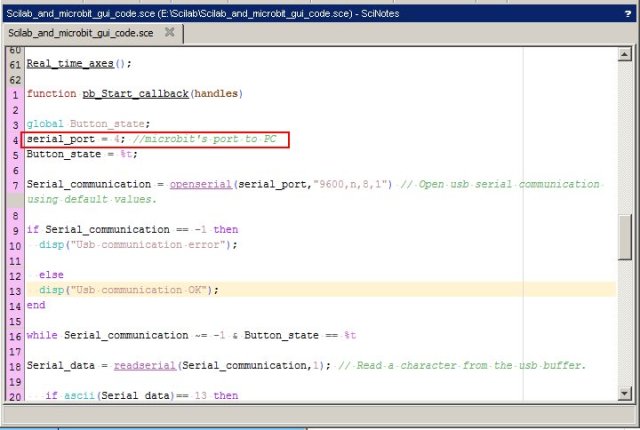Click the scrollbar up arrow

pyautogui.click(x=626, y=54)
